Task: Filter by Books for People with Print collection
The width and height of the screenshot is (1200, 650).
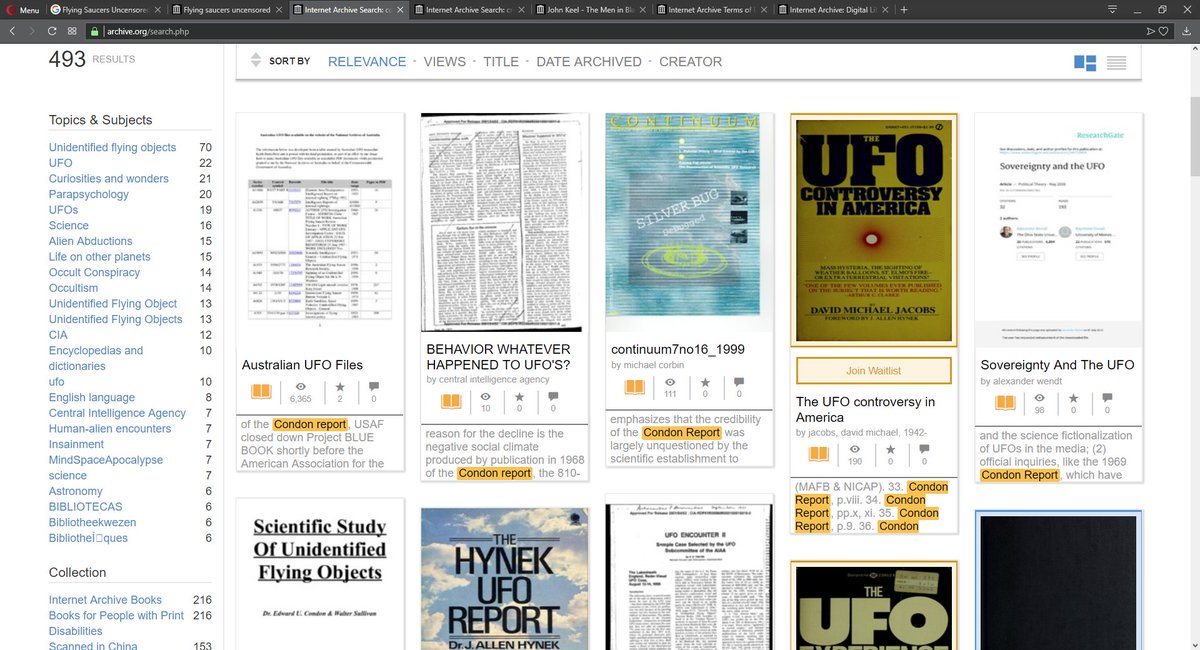Action: [116, 623]
